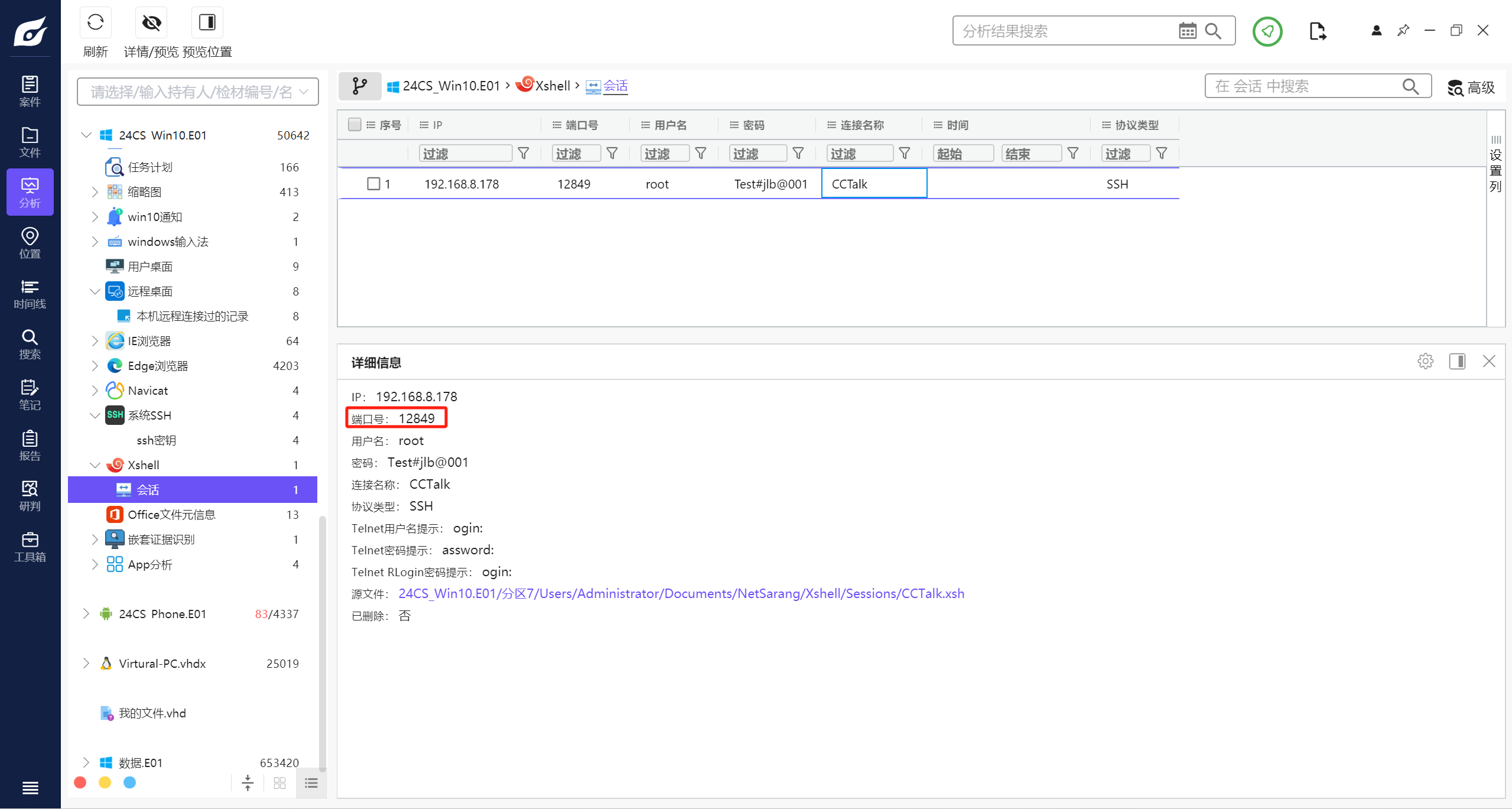
Task: Open the 工具箱 sidebar icon
Action: 30,547
